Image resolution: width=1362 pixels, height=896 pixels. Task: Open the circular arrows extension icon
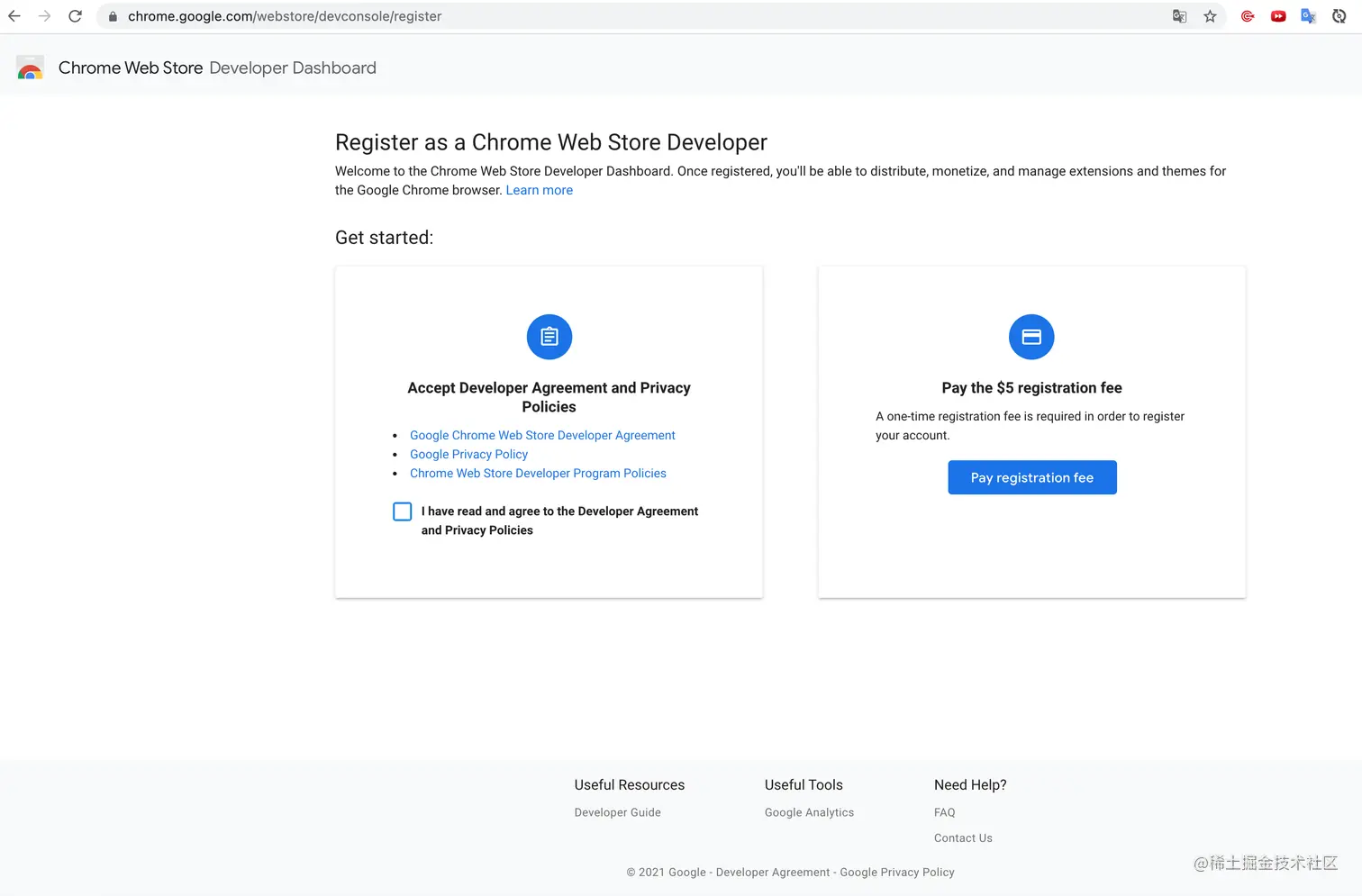coord(1339,16)
